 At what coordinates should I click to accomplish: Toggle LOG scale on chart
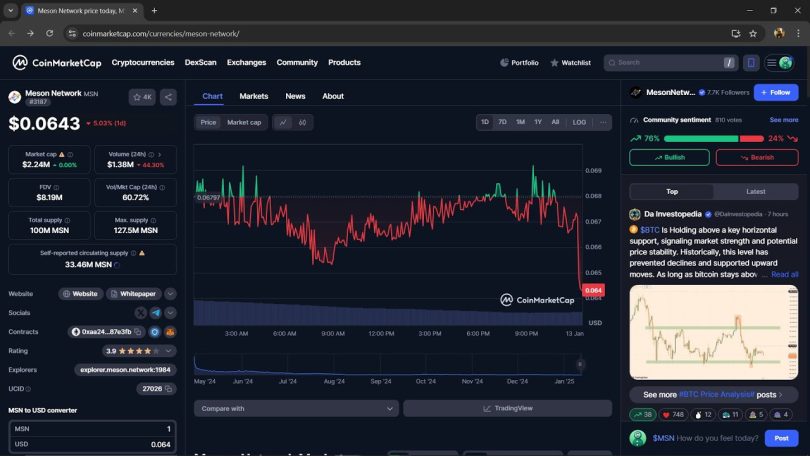click(x=579, y=122)
